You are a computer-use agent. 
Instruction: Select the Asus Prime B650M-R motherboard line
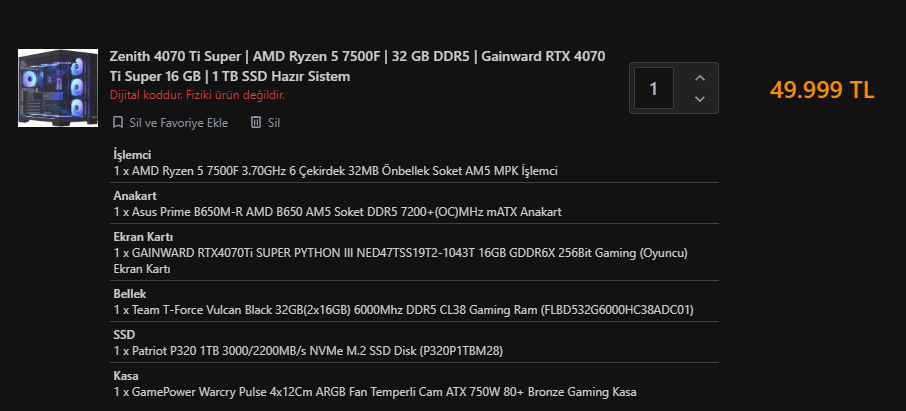click(x=337, y=212)
